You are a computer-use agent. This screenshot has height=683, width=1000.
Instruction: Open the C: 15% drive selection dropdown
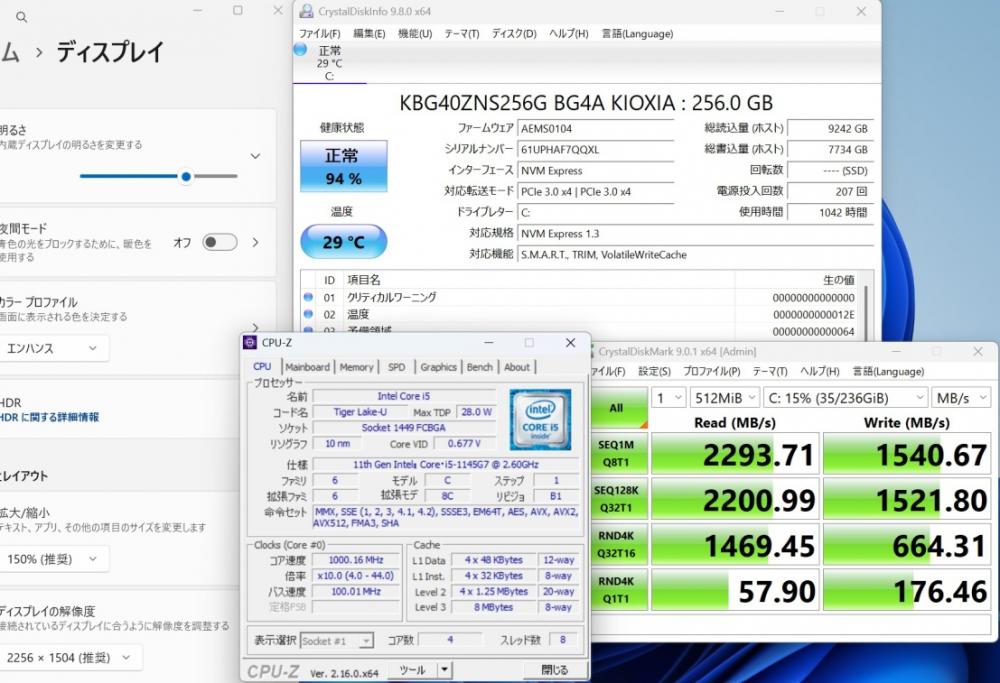point(845,398)
